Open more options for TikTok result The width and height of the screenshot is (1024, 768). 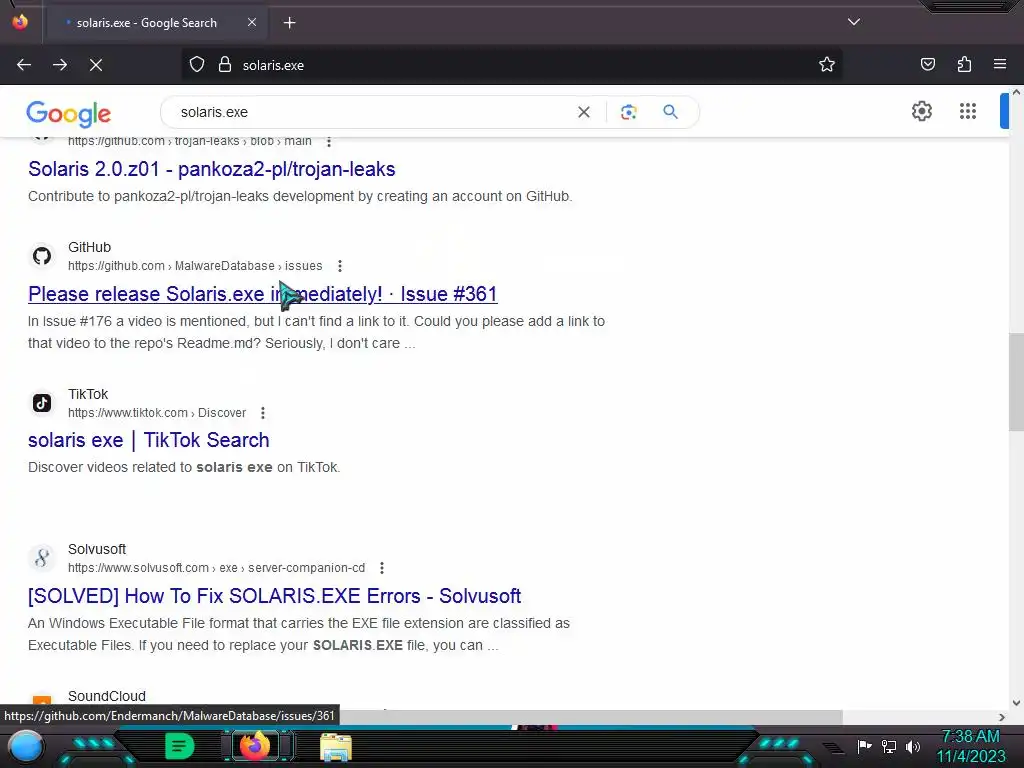pos(263,413)
